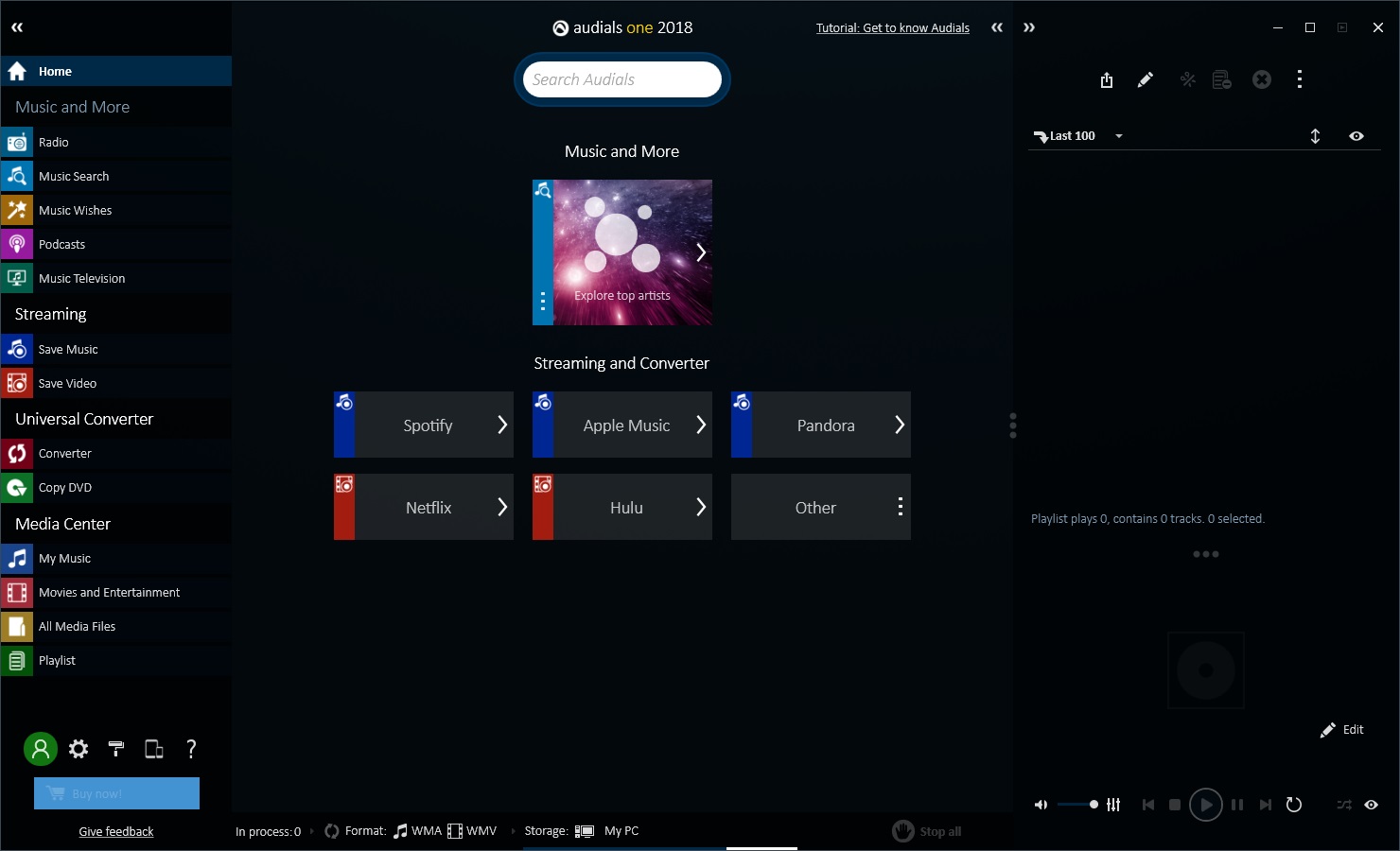1400x851 pixels.
Task: Toggle the eye icon in the player bar
Action: 1371,805
